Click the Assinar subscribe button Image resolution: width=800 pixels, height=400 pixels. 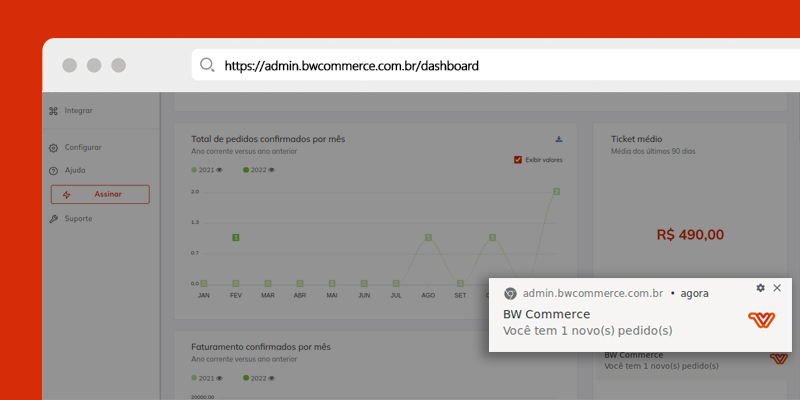click(x=100, y=194)
